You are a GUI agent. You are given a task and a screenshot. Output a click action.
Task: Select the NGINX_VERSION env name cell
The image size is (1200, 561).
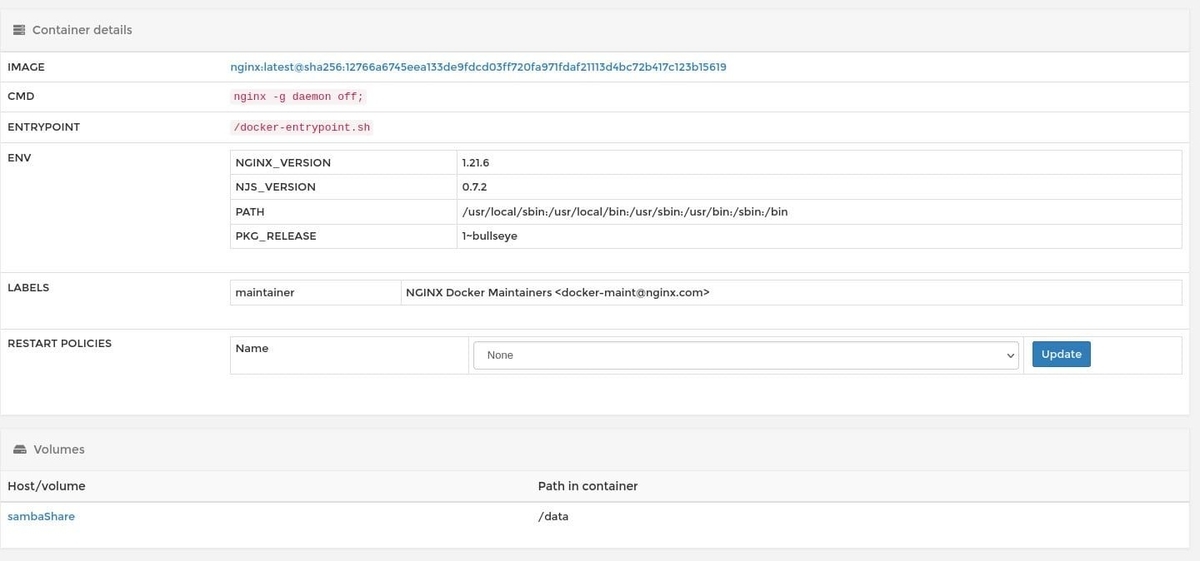point(283,162)
